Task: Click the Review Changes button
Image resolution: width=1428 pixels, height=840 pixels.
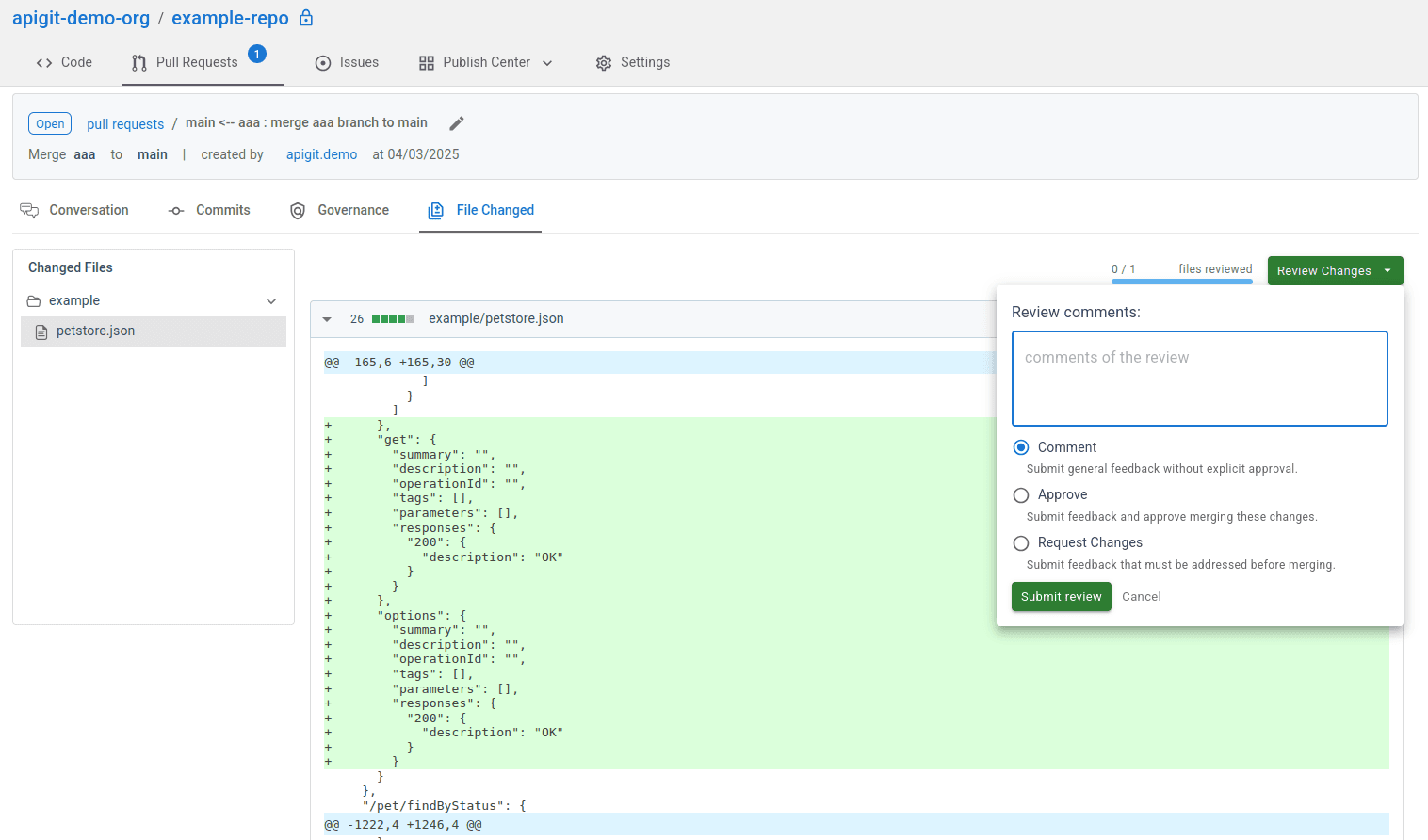Action: 1336,270
